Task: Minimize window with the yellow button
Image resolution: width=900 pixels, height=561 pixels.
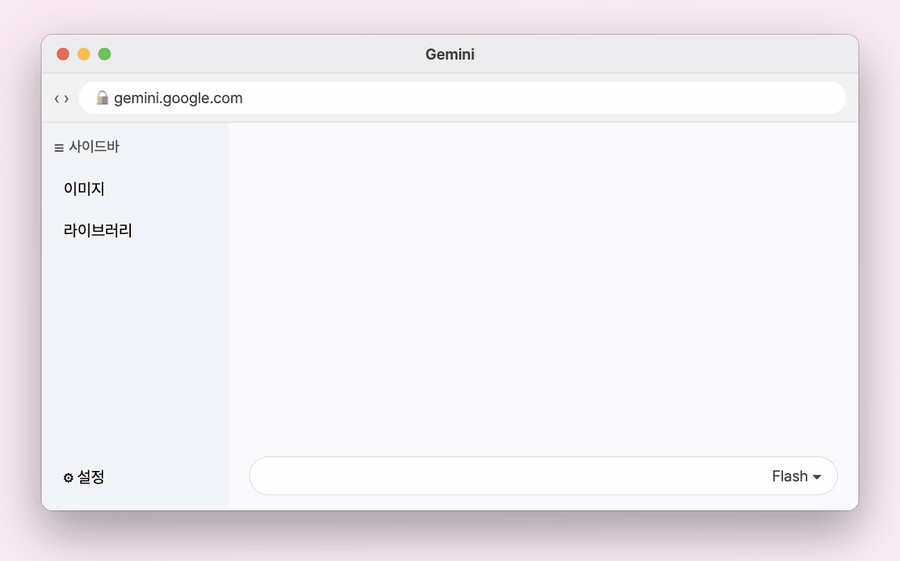Action: 84,54
